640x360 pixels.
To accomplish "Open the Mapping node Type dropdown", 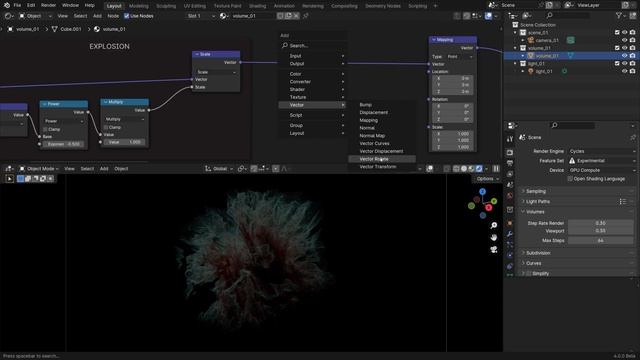I will [x=460, y=57].
